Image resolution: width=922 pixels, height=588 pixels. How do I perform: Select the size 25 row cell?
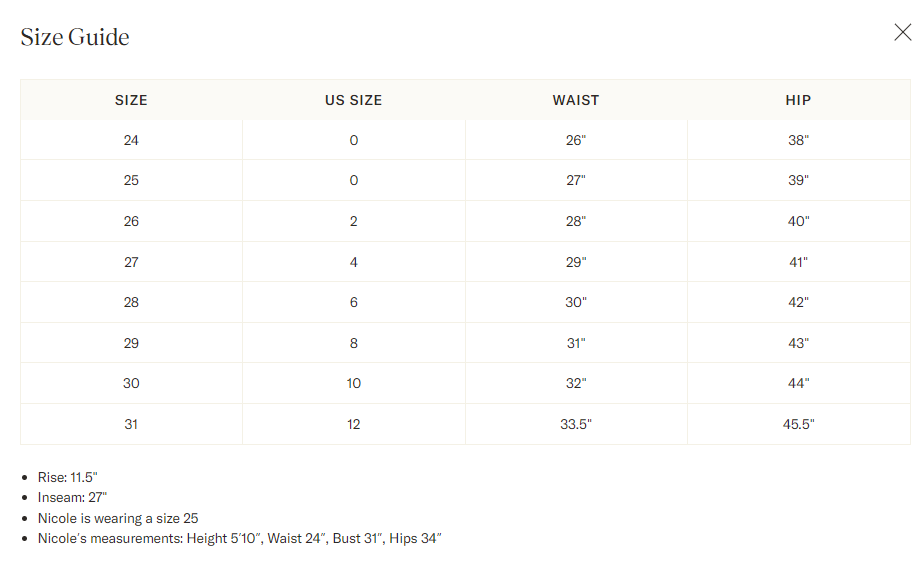pyautogui.click(x=131, y=181)
